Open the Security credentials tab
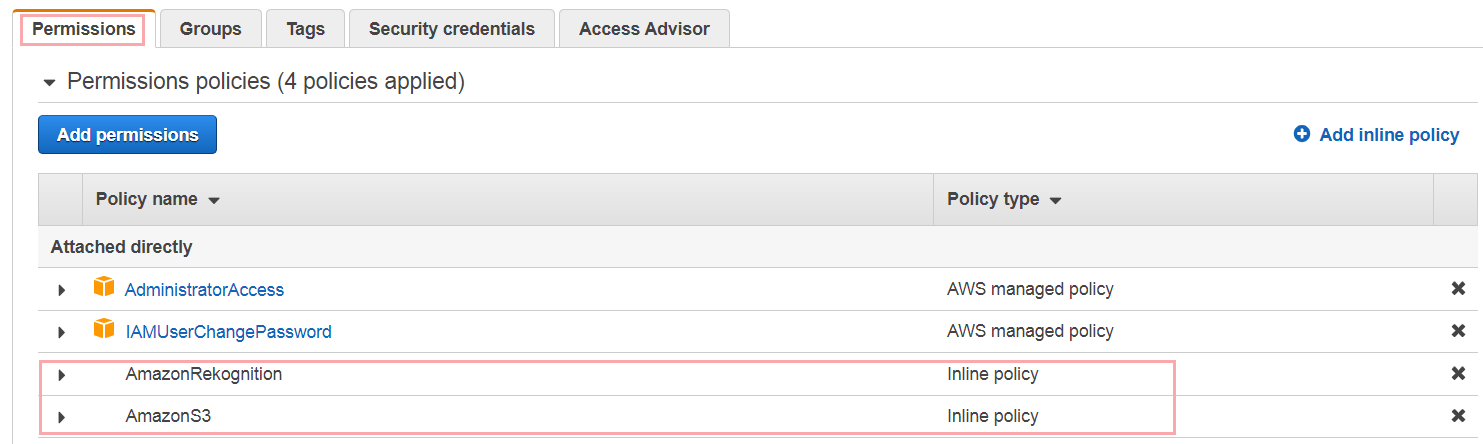Image resolution: width=1483 pixels, height=444 pixels. (451, 29)
